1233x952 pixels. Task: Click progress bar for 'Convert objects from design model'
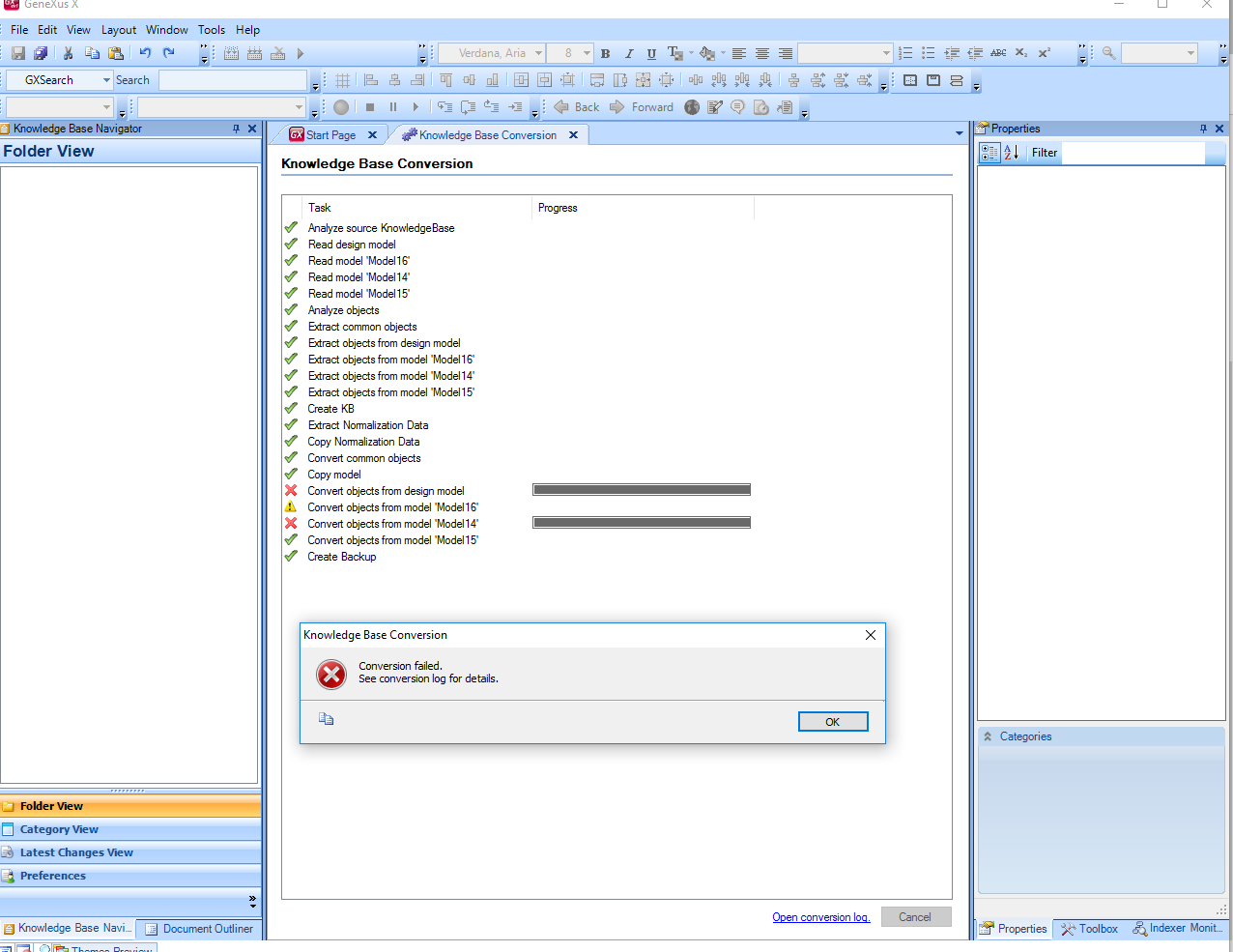coord(642,490)
